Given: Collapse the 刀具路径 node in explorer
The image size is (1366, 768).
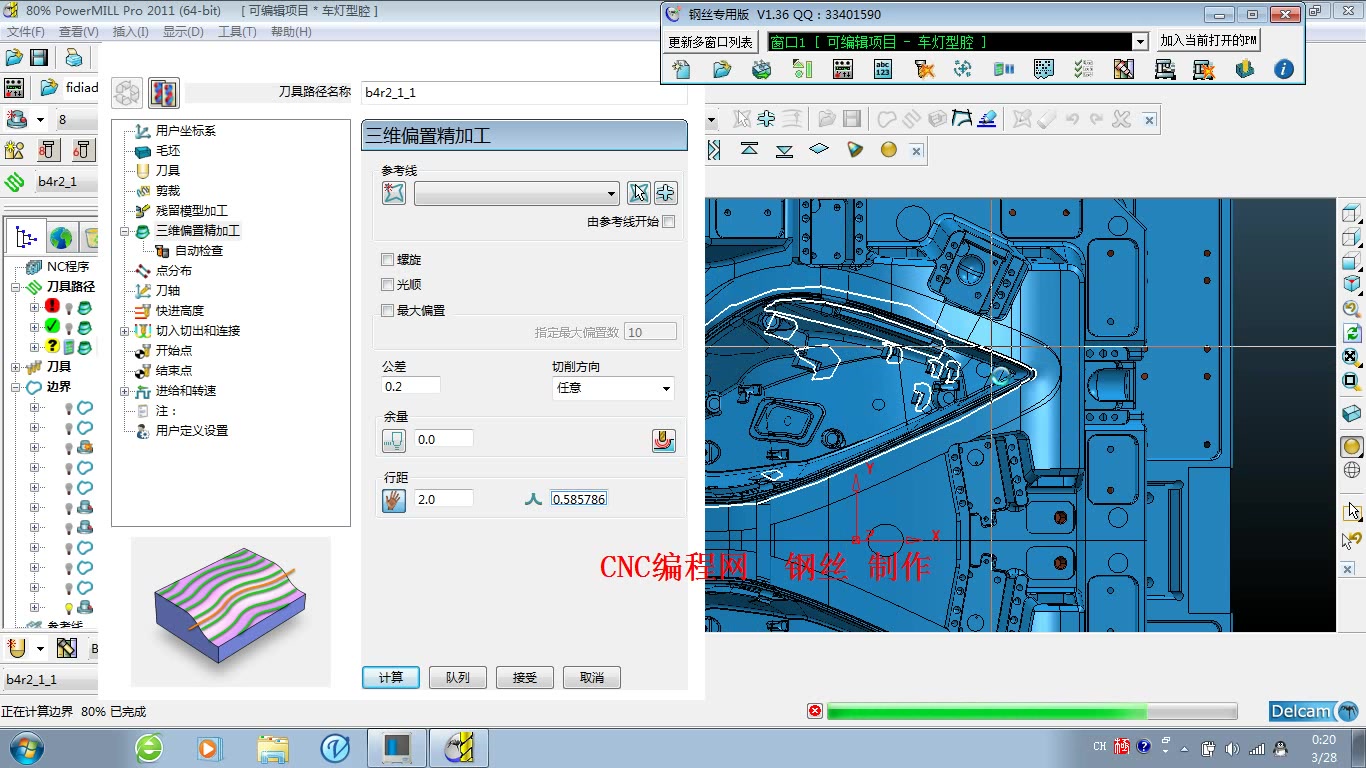Looking at the screenshot, I should [16, 287].
